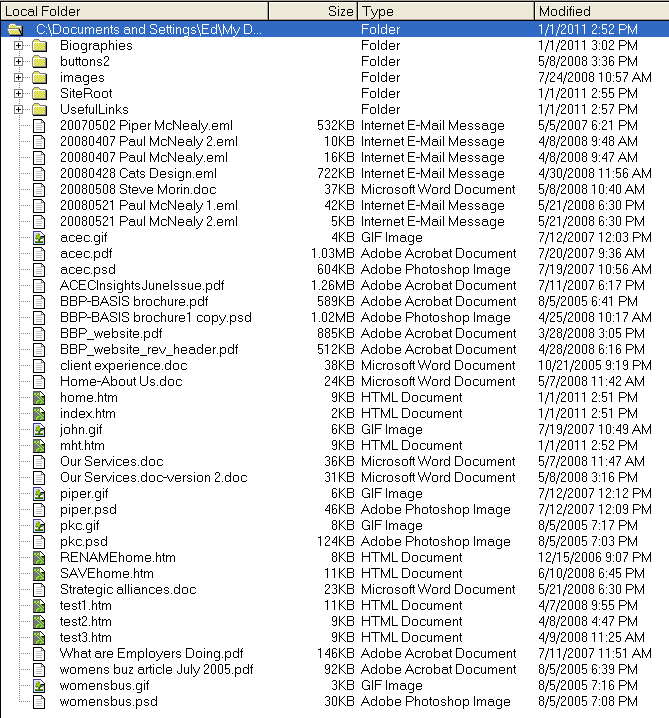669x718 pixels.
Task: Click the SAVEhome.htm document icon
Action: [x=39, y=574]
